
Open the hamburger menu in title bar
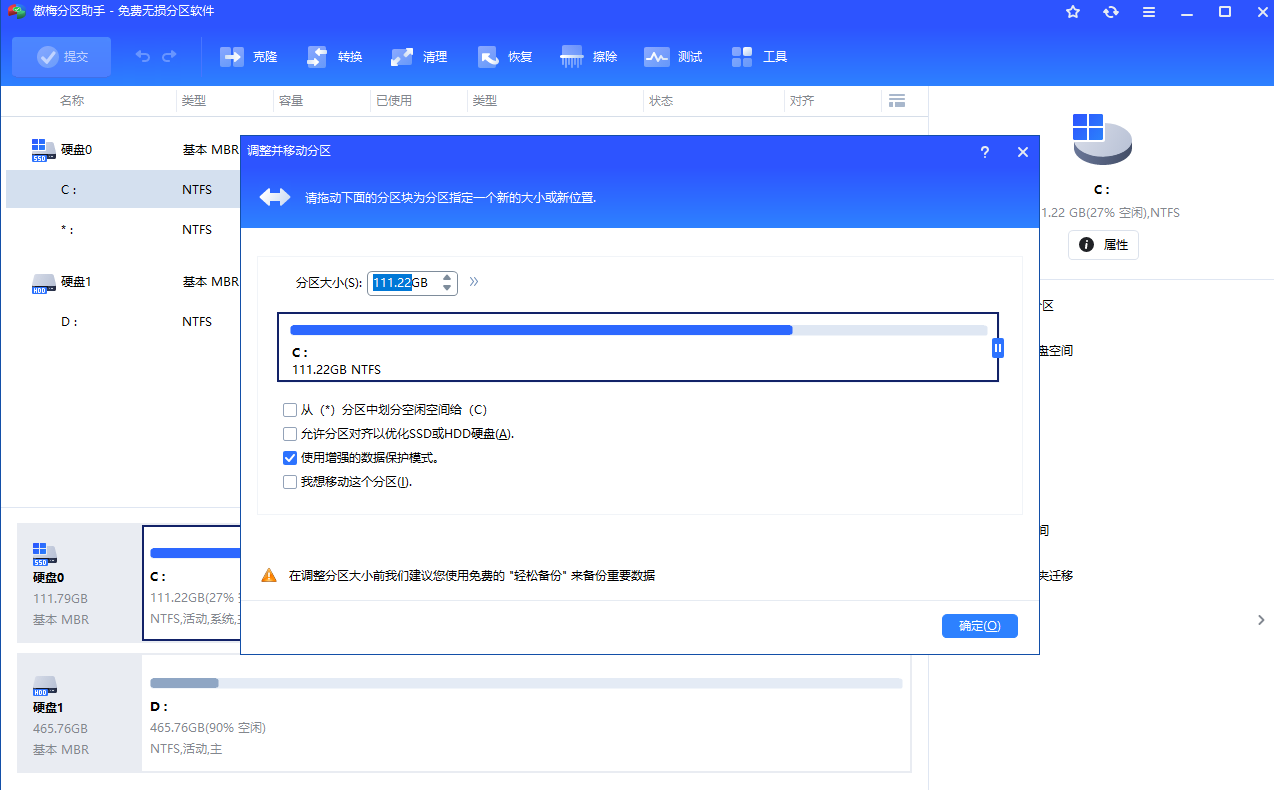(1148, 12)
